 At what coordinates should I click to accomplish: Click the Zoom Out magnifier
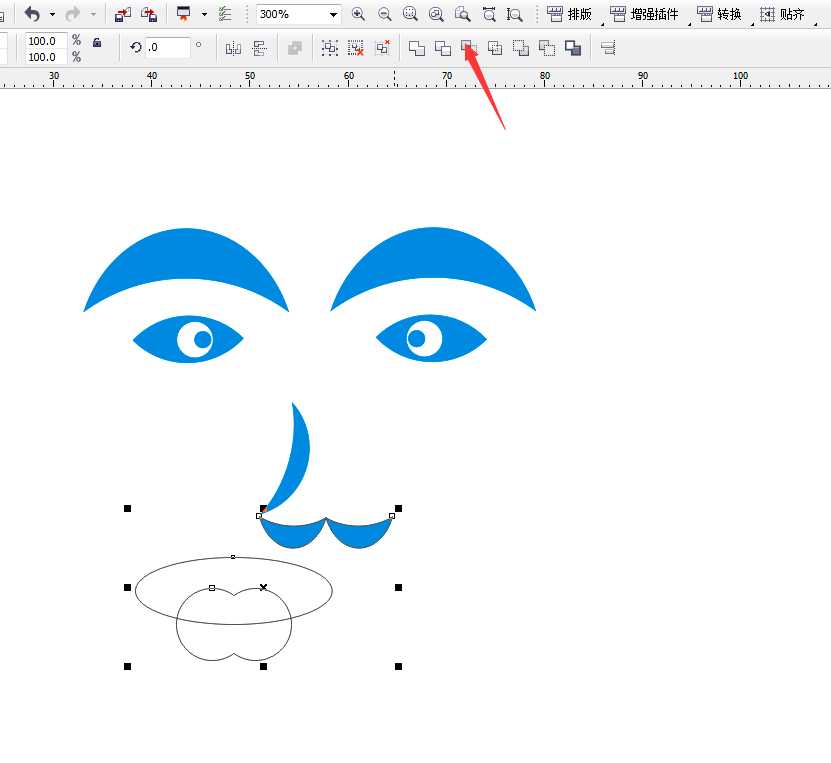click(384, 14)
